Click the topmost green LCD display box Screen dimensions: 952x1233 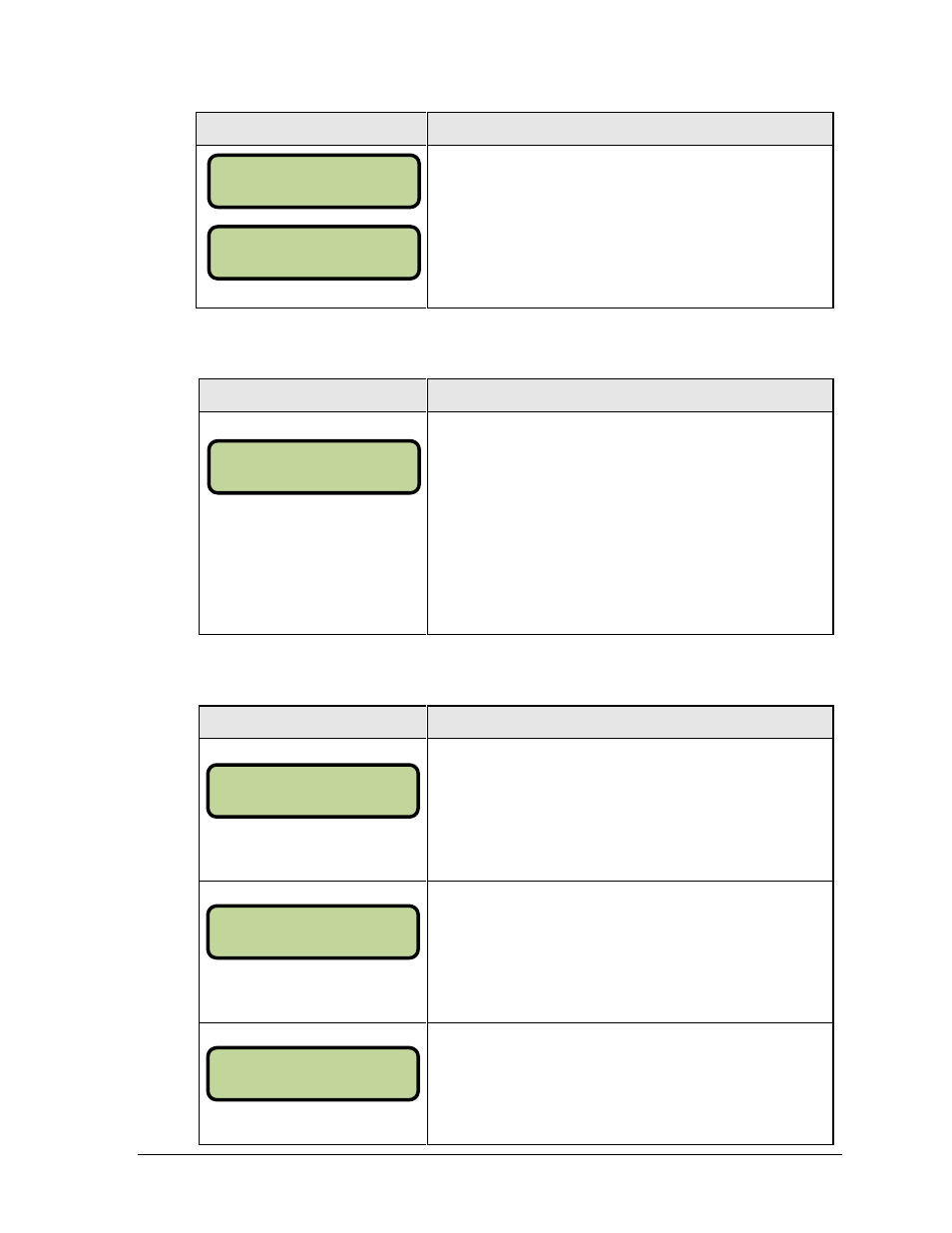click(313, 181)
